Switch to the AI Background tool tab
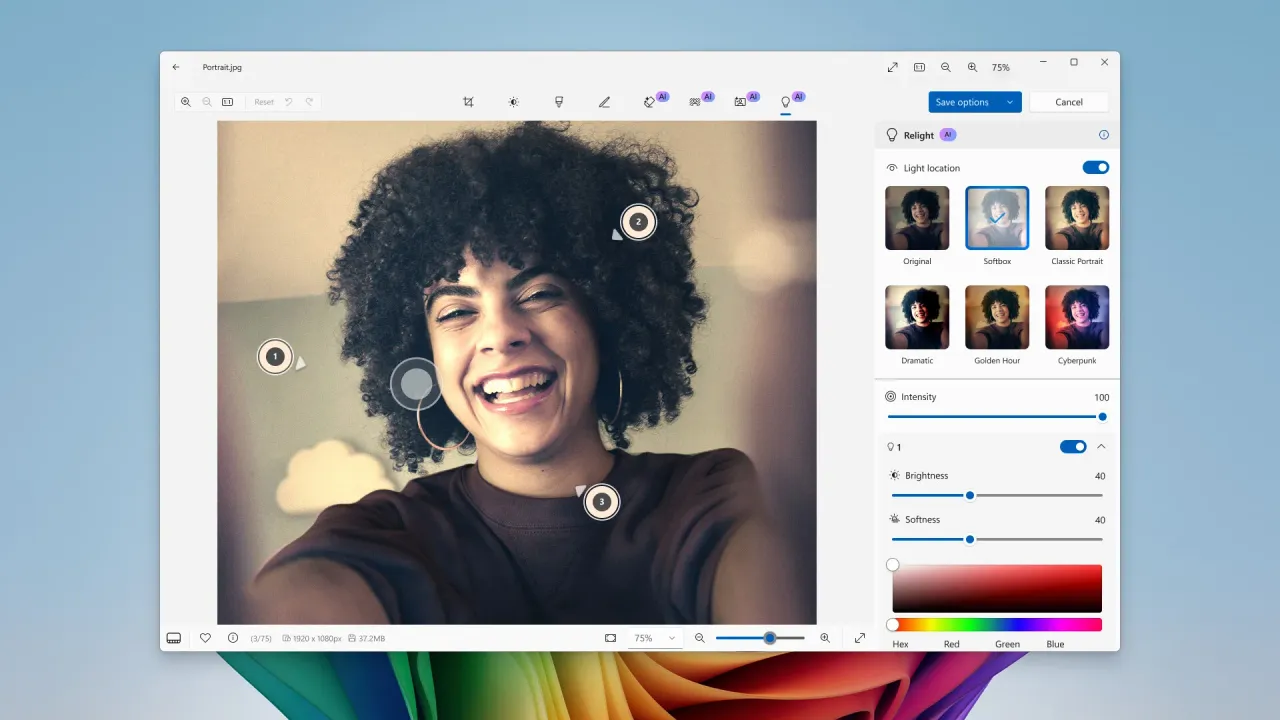Image resolution: width=1280 pixels, height=720 pixels. tap(741, 102)
